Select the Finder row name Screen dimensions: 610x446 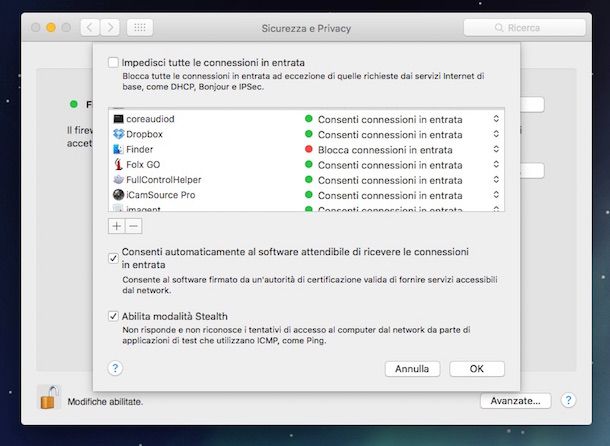click(139, 149)
